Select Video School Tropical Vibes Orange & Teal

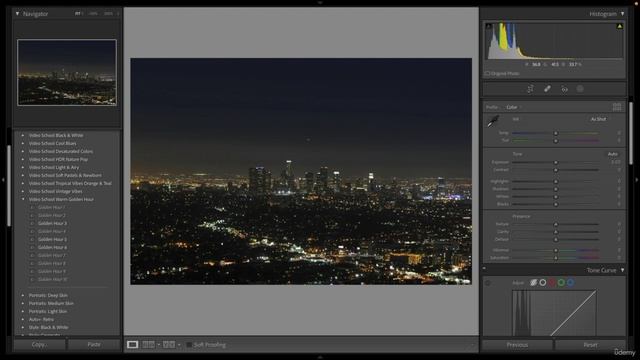tap(70, 183)
